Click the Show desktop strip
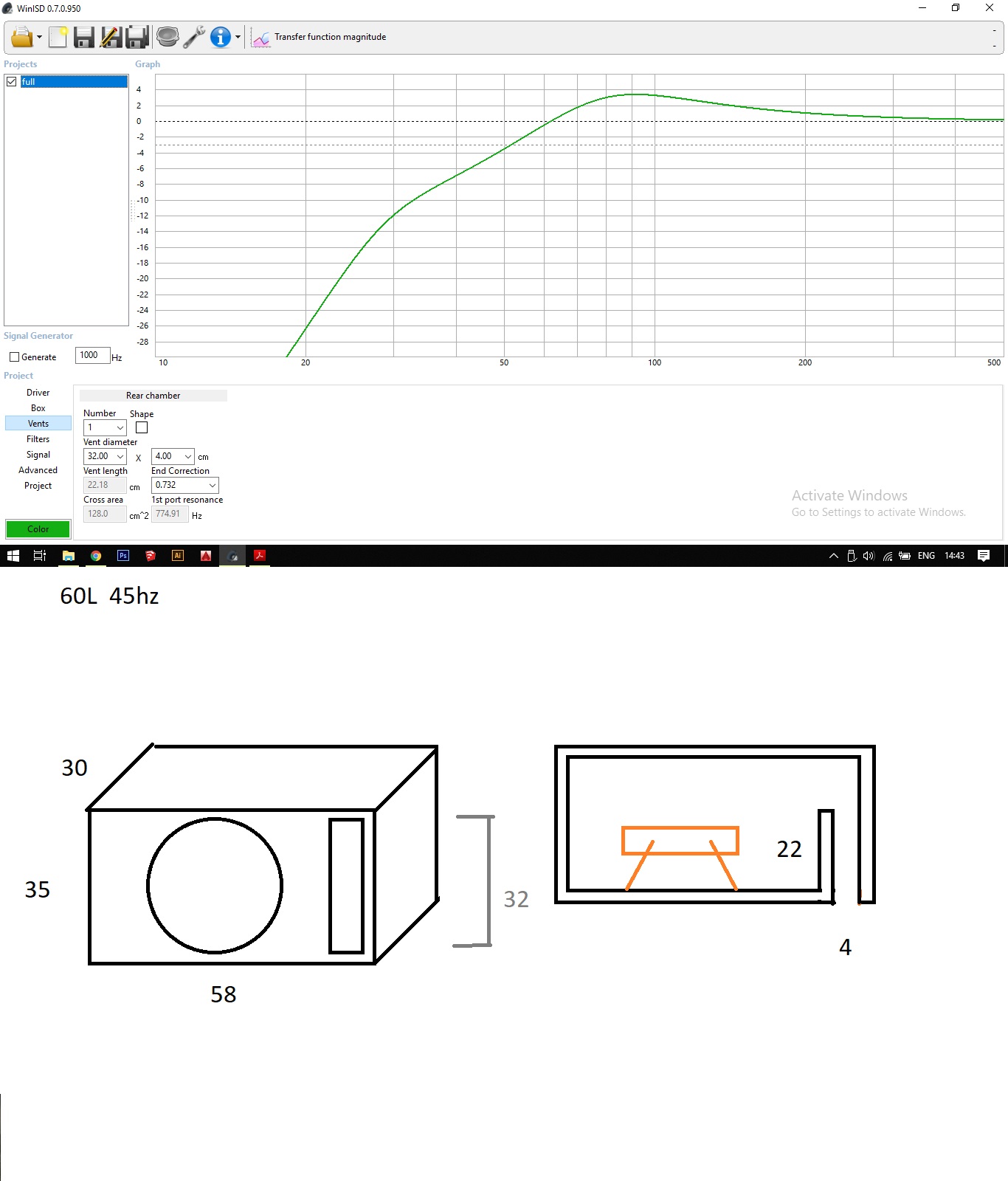Viewport: 1008px width, 1181px height. 1006,556
